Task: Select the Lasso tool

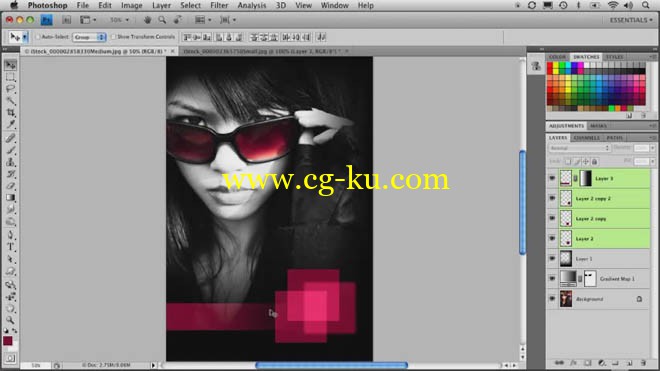Action: point(11,89)
